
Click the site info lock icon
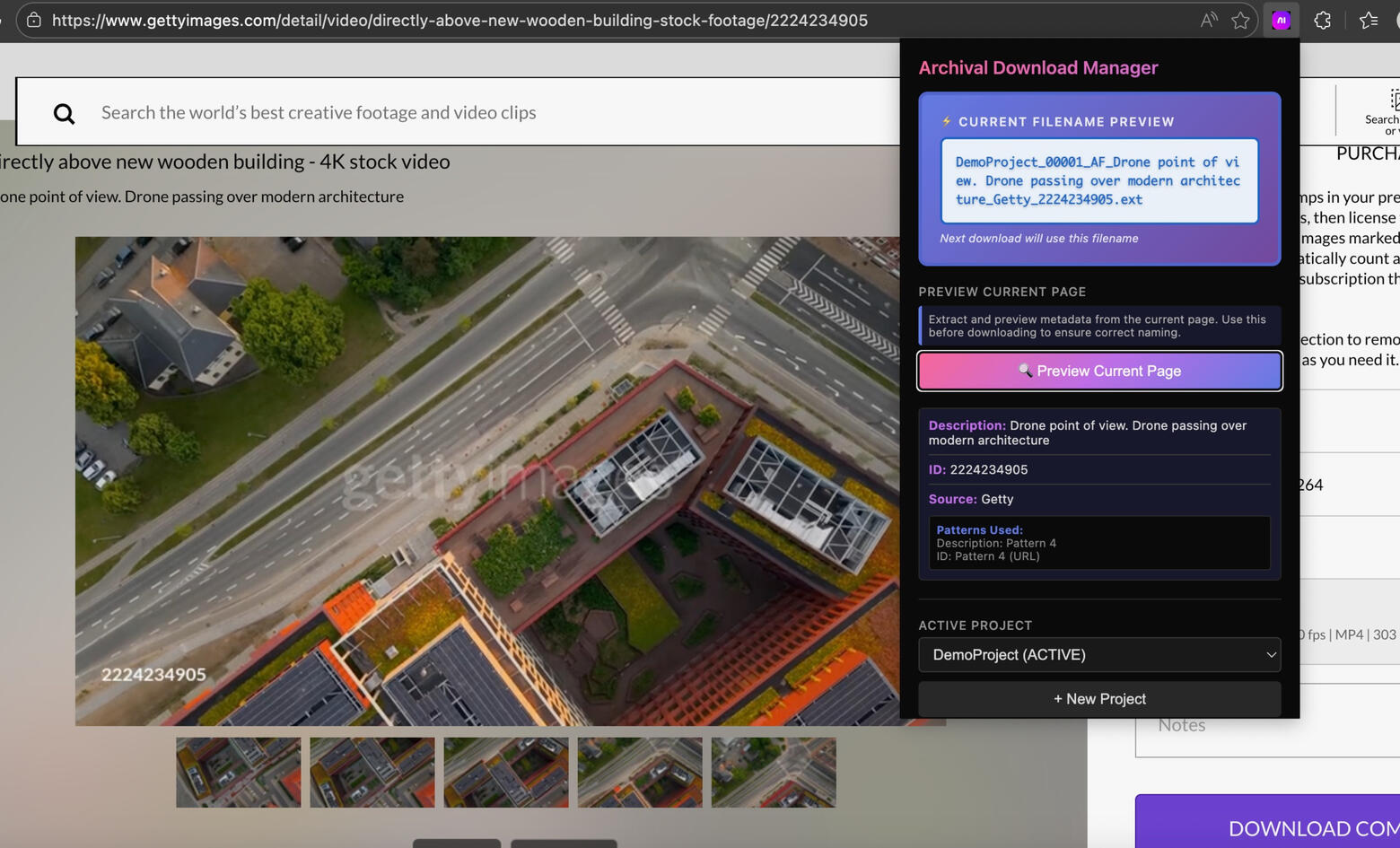coord(33,20)
